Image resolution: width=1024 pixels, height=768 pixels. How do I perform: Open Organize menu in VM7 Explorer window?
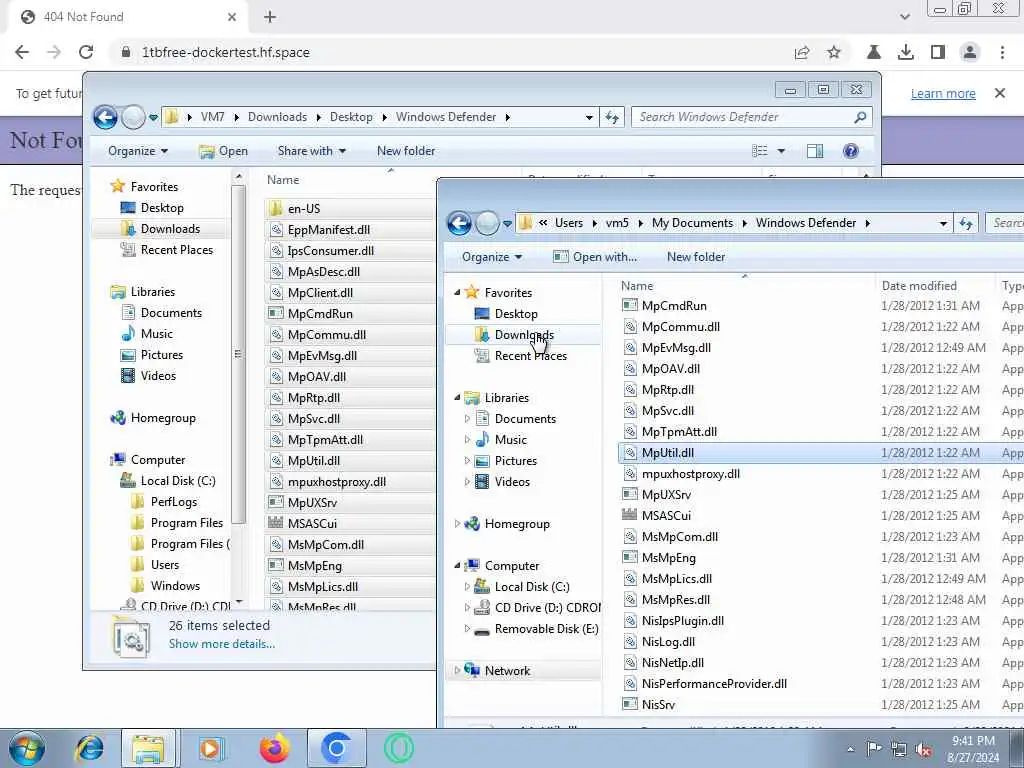pyautogui.click(x=138, y=151)
